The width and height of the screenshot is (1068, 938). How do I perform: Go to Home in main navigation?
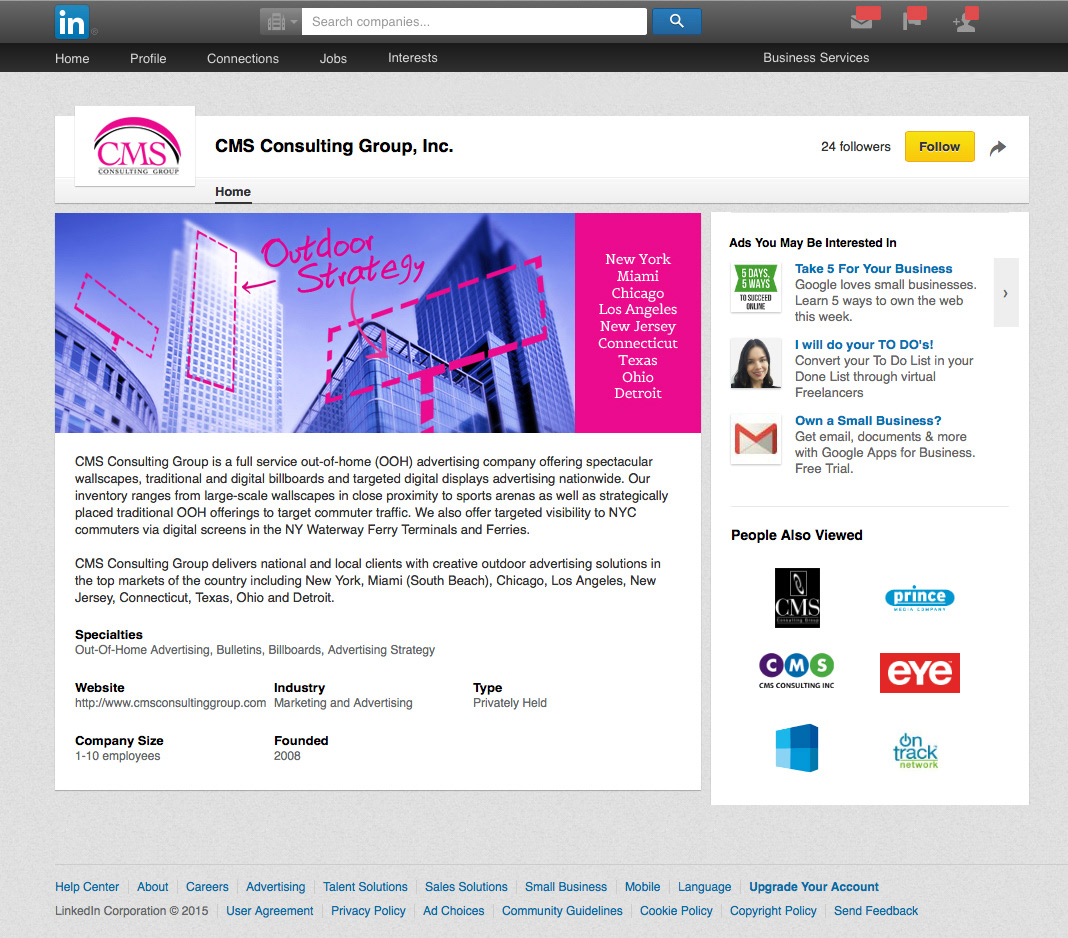click(x=72, y=59)
